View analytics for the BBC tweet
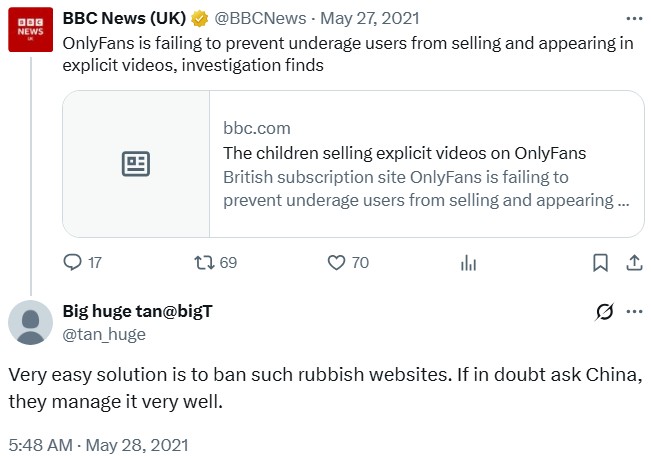651x456 pixels. (467, 263)
